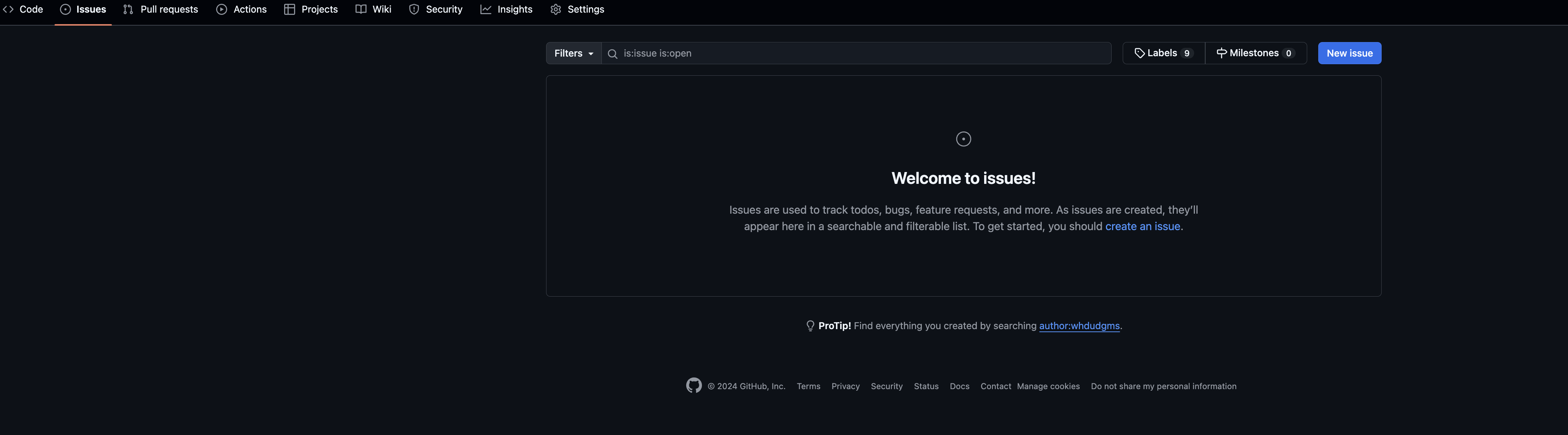Open the Wiki tab

(374, 9)
